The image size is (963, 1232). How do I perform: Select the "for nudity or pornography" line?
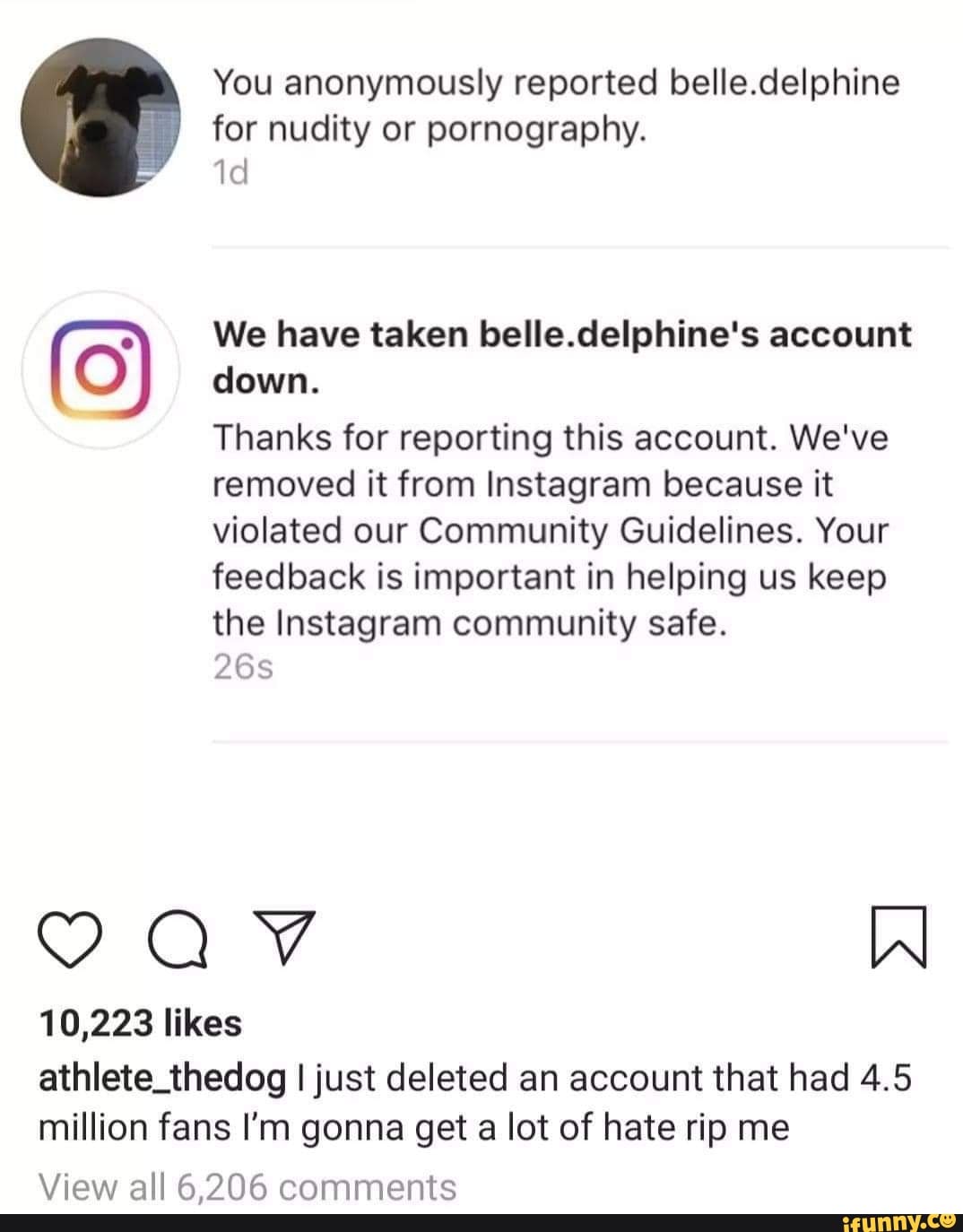click(x=429, y=130)
